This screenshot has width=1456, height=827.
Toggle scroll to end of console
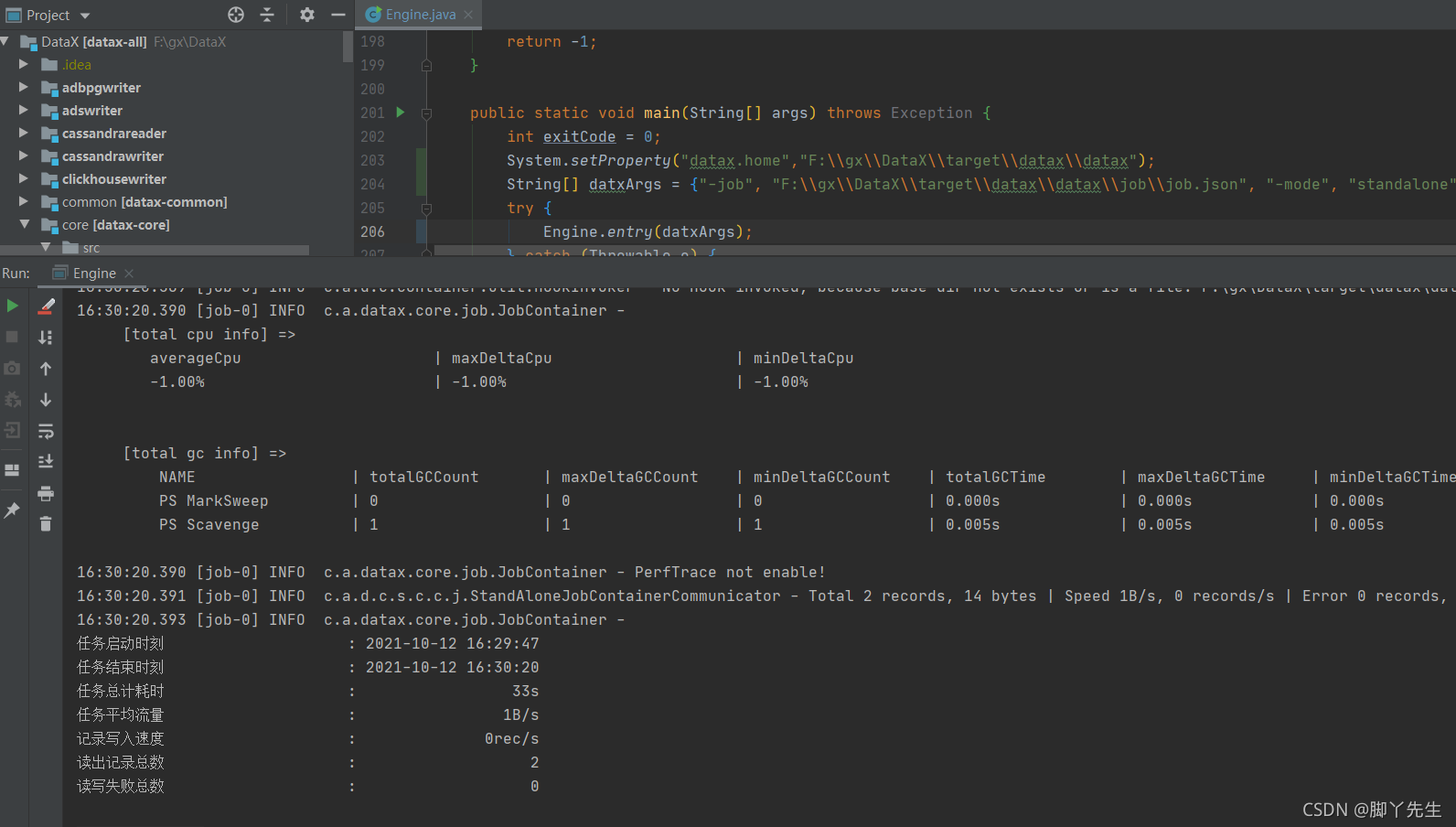pyautogui.click(x=46, y=462)
